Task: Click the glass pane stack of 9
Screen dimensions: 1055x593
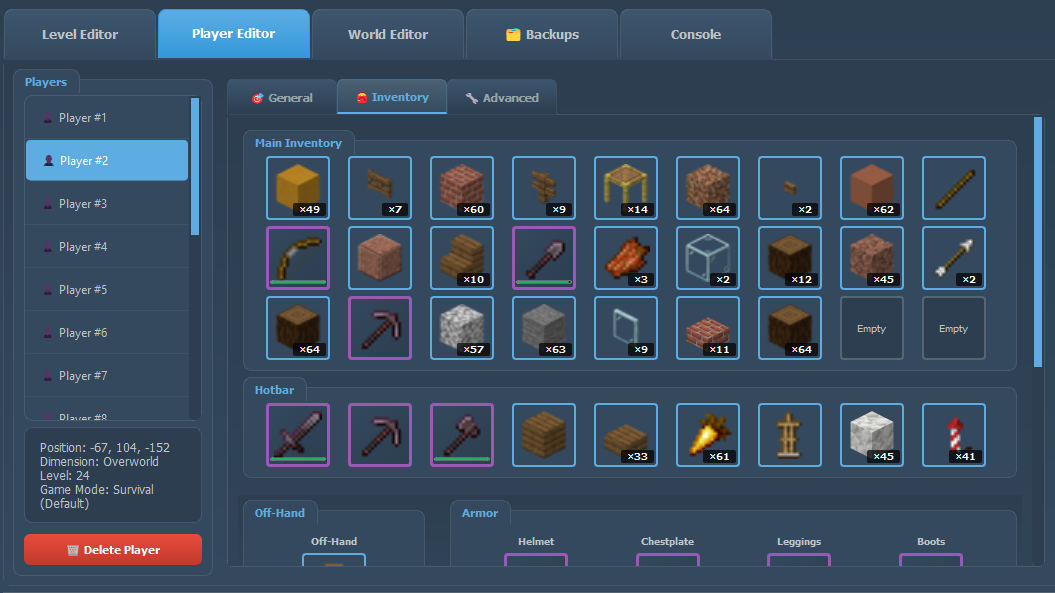Action: point(626,328)
